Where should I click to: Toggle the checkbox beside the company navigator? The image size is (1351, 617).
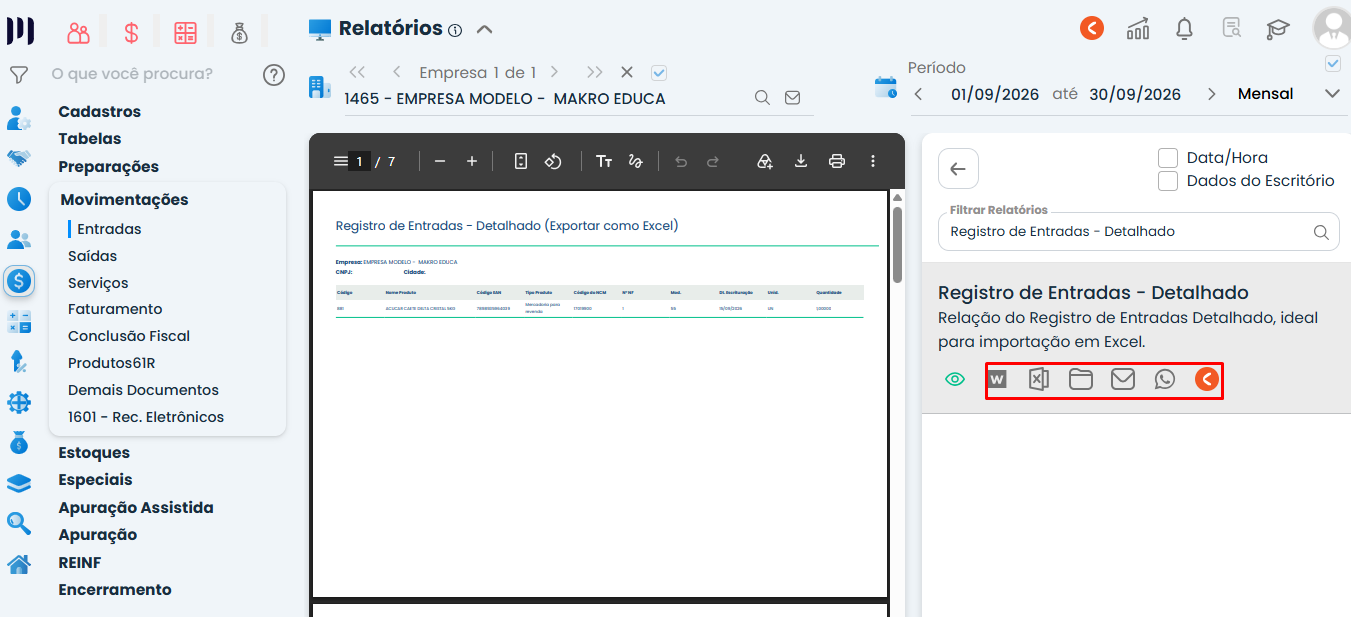tap(658, 72)
